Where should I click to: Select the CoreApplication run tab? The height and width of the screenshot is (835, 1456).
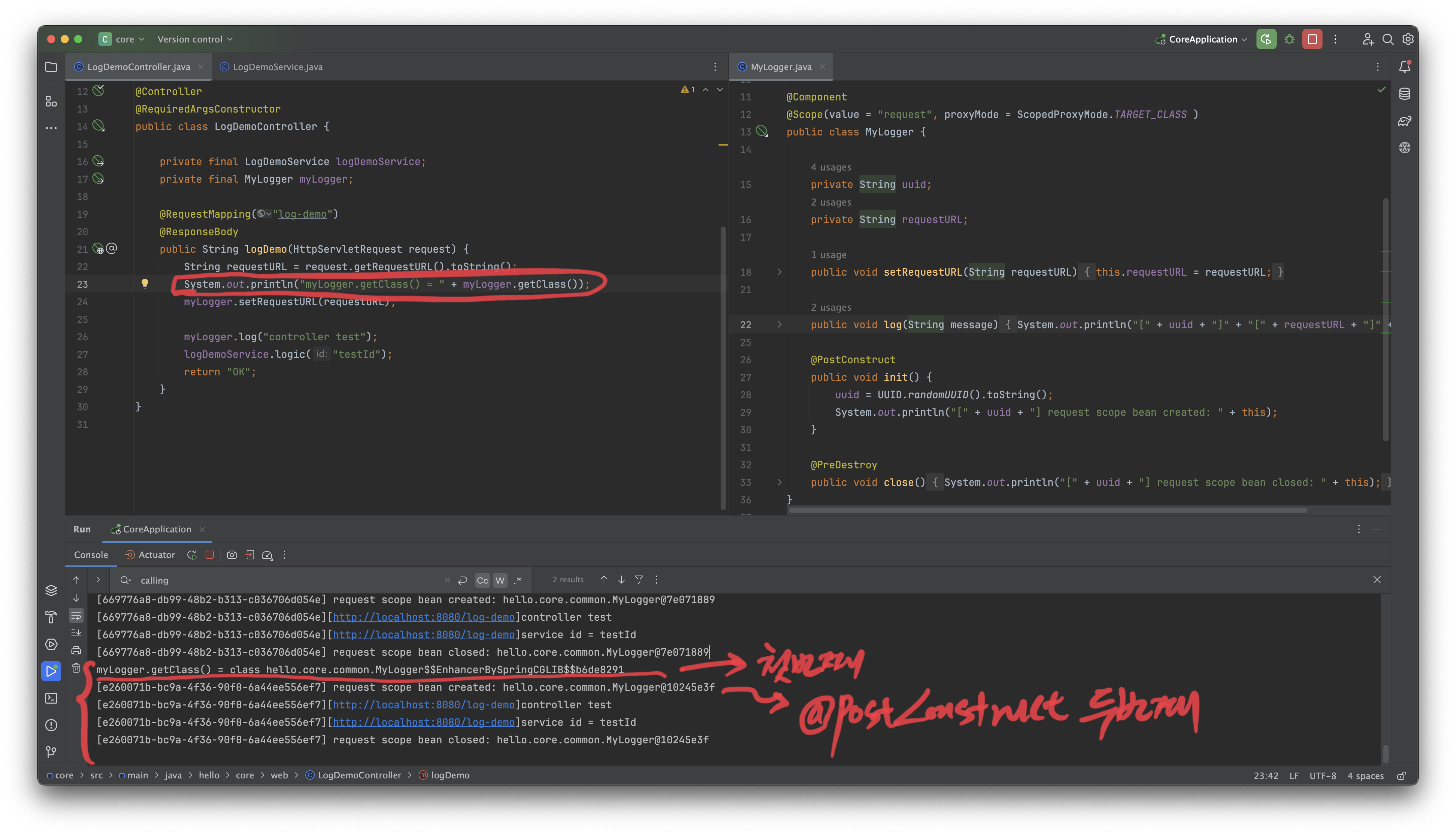(x=156, y=529)
